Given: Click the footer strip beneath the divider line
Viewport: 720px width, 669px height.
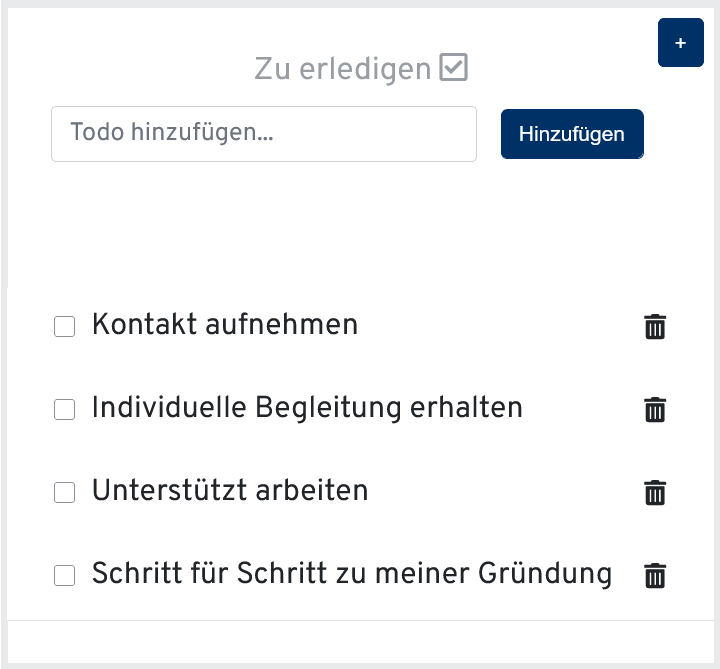Looking at the screenshot, I should (x=361, y=642).
